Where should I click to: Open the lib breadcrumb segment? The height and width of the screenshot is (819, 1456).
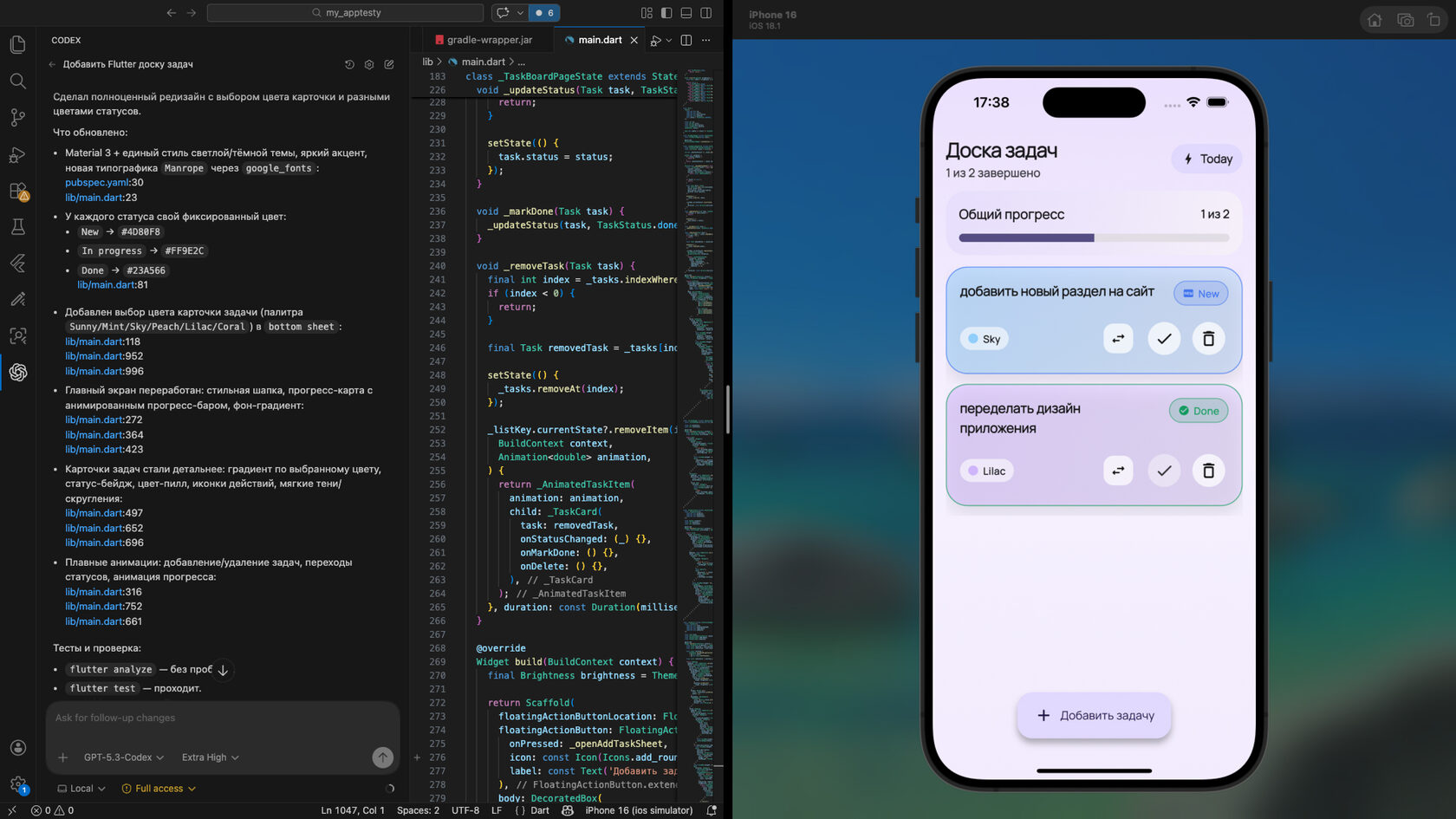click(x=427, y=62)
